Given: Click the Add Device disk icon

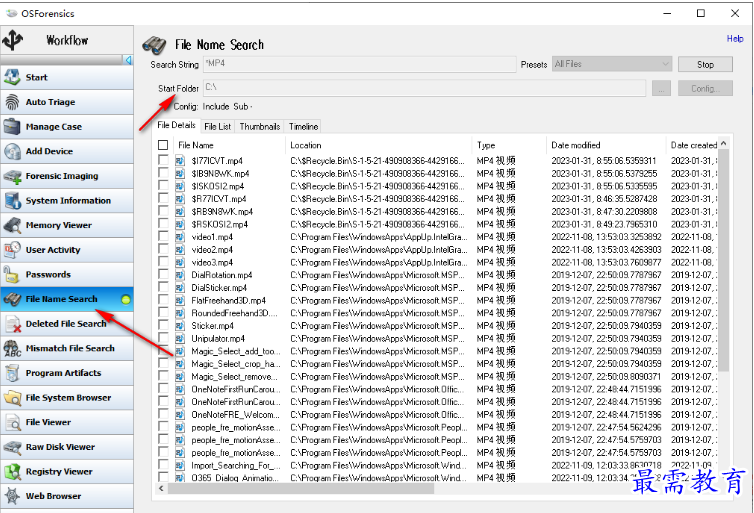Looking at the screenshot, I should pos(12,151).
